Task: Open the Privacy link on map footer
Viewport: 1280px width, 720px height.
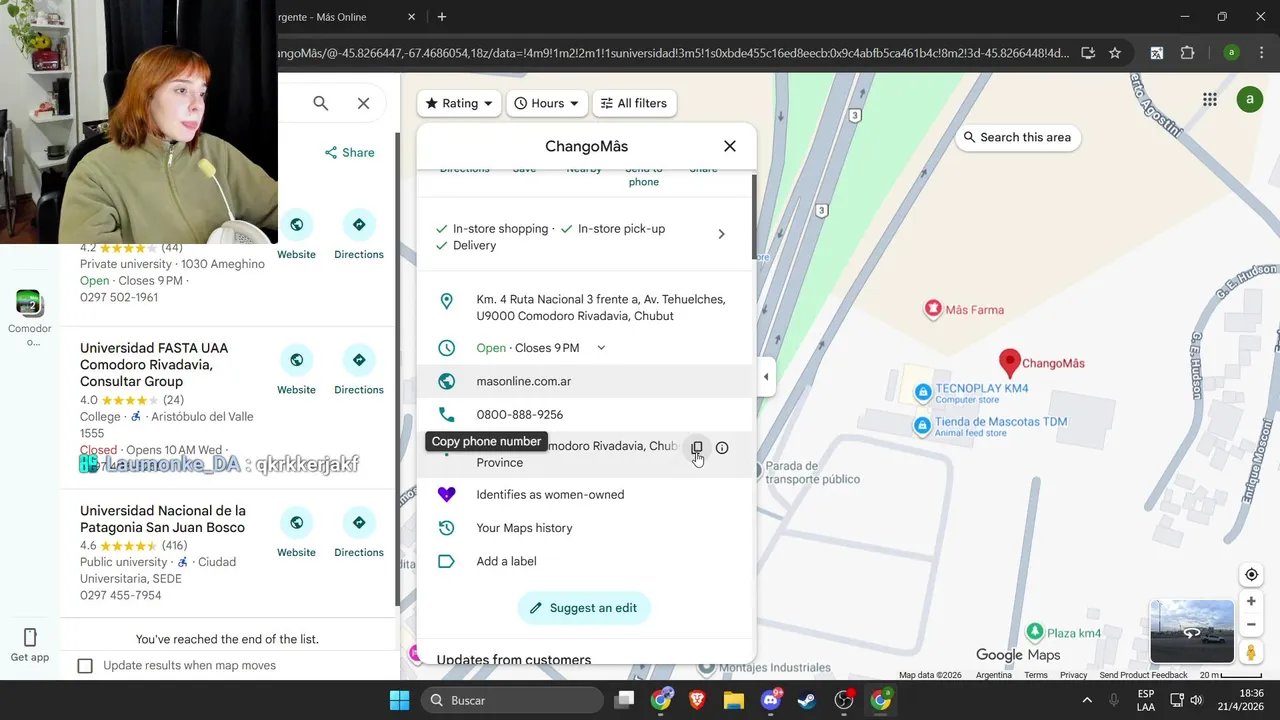Action: coord(1073,675)
